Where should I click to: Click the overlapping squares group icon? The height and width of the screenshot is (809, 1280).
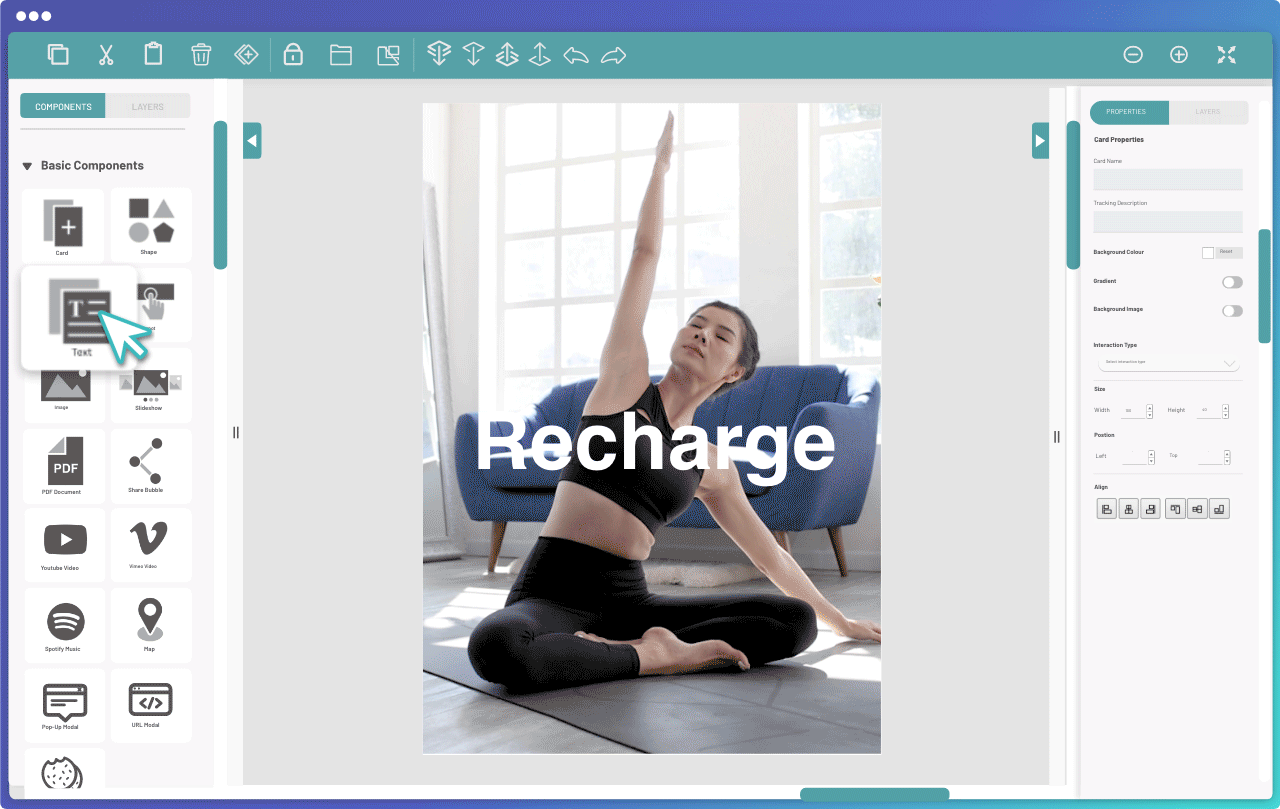pyautogui.click(x=388, y=55)
